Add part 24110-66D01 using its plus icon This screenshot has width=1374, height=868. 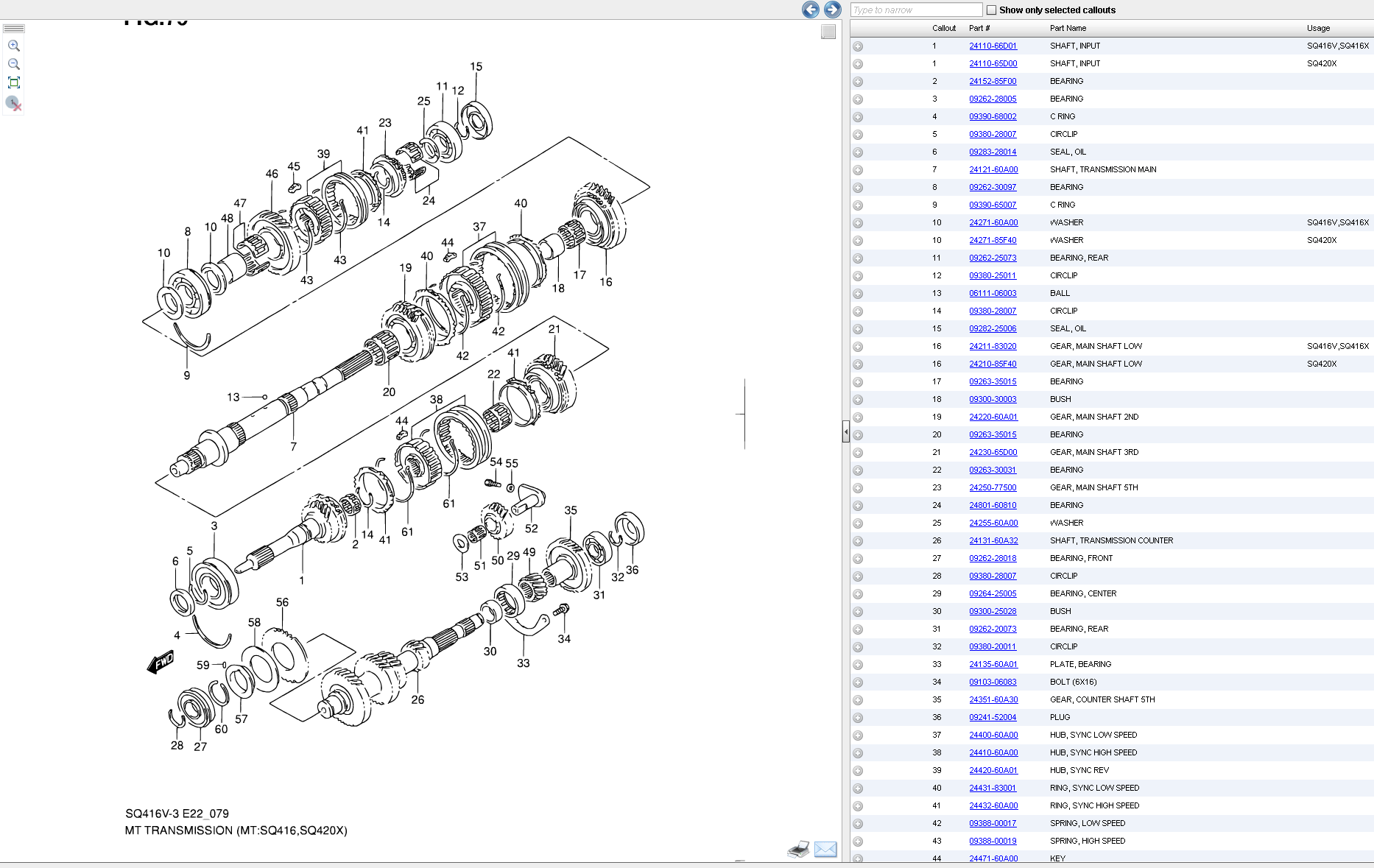coord(858,46)
